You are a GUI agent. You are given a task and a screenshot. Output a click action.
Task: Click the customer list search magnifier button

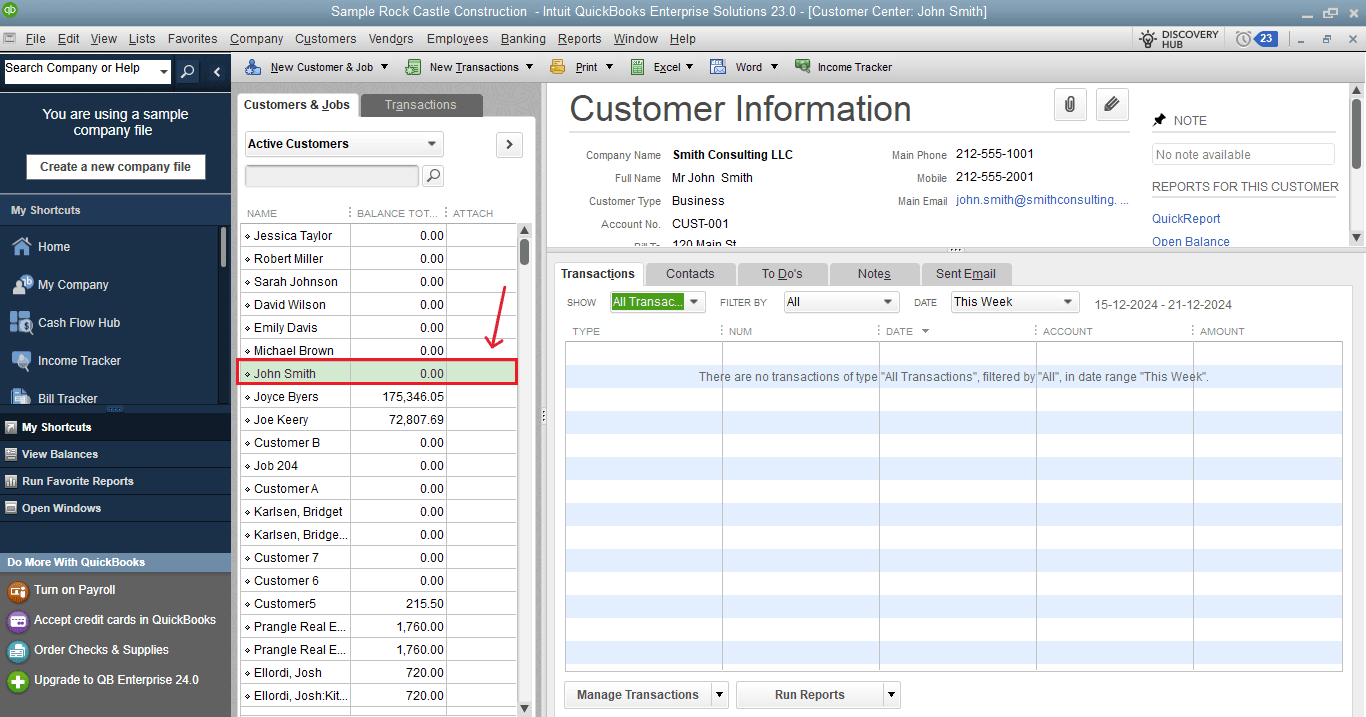point(433,176)
